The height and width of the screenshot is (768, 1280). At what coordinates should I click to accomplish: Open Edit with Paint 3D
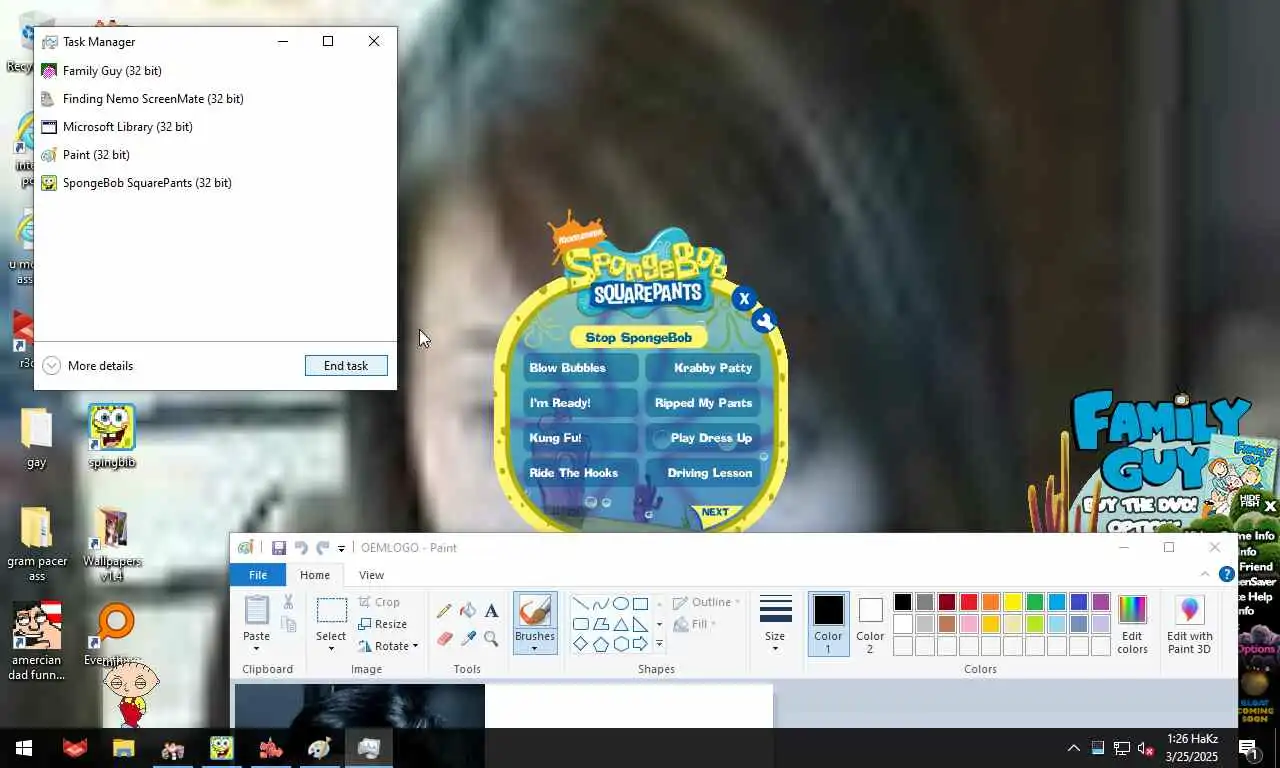pyautogui.click(x=1189, y=625)
